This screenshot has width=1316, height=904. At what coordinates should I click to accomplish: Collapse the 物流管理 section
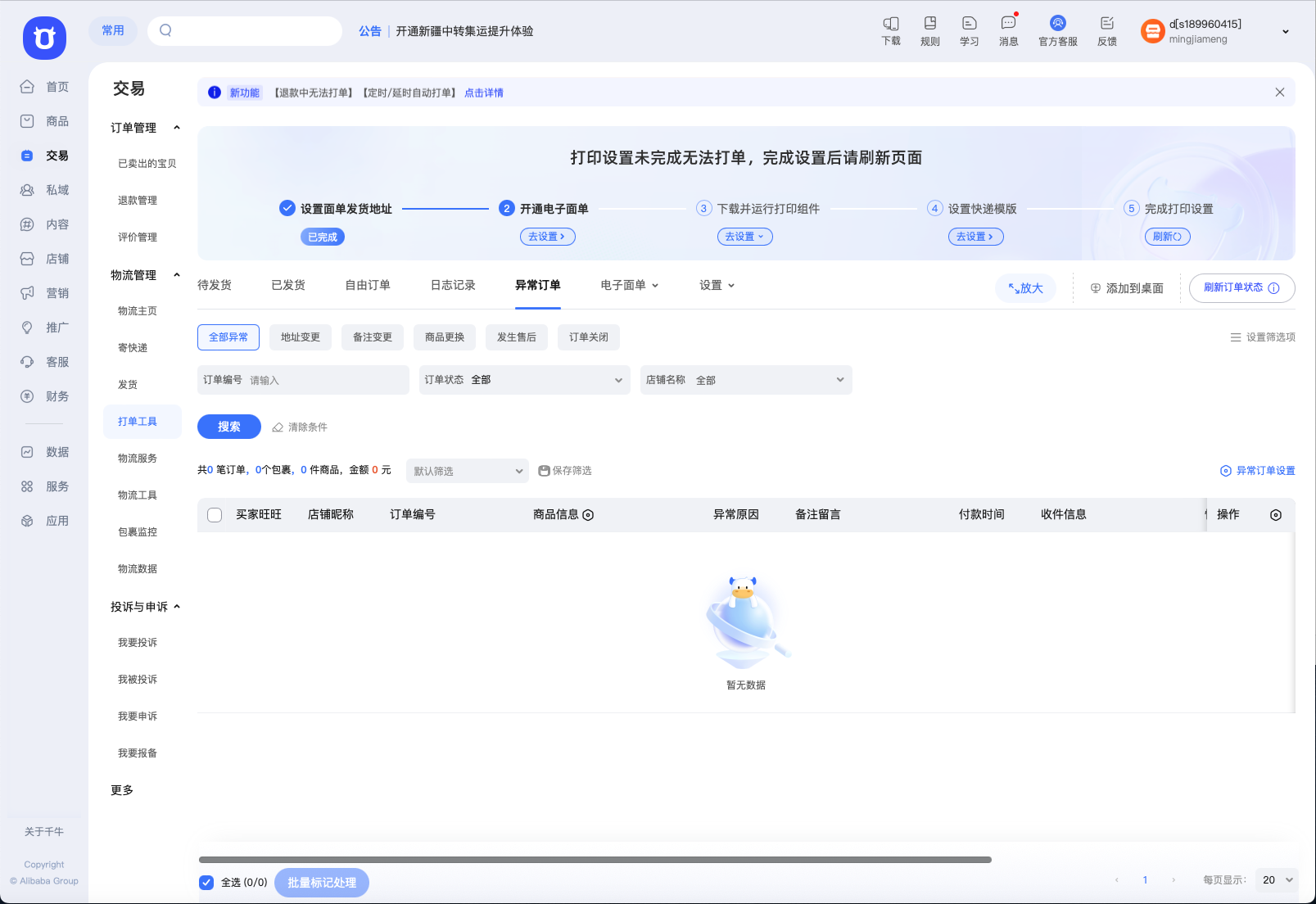(177, 275)
